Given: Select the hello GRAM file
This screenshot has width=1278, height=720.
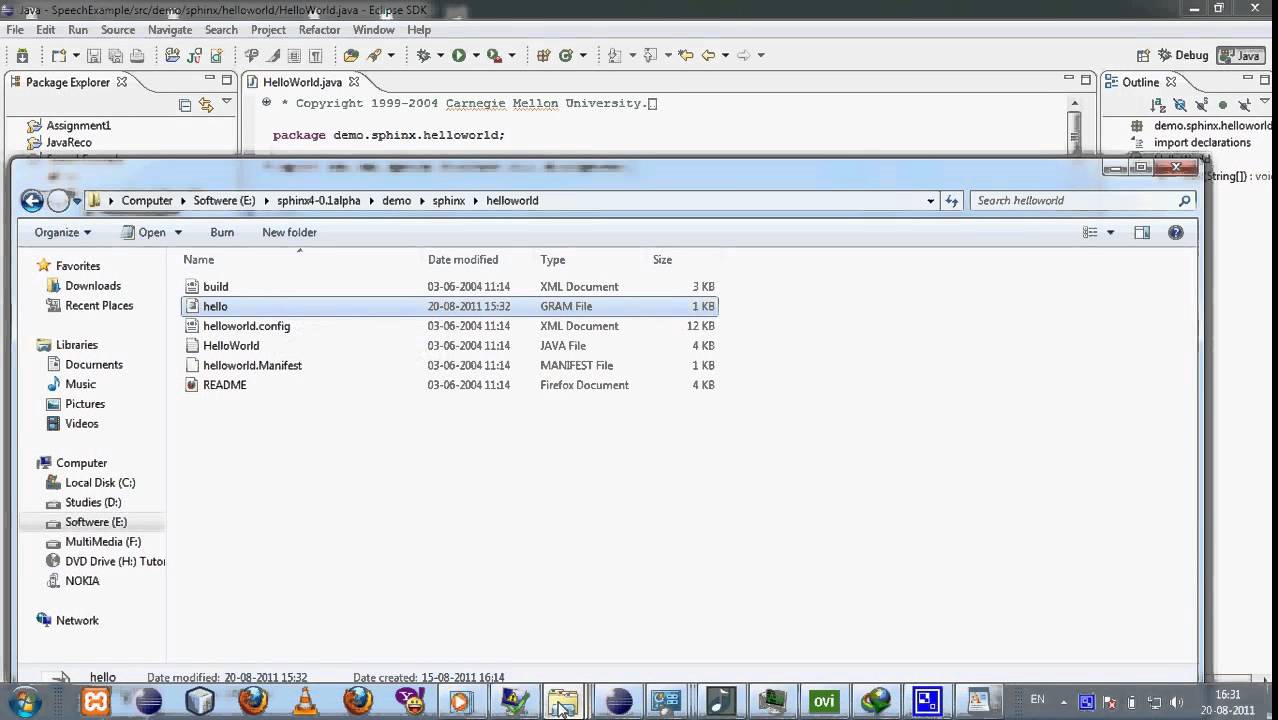Looking at the screenshot, I should (x=449, y=306).
